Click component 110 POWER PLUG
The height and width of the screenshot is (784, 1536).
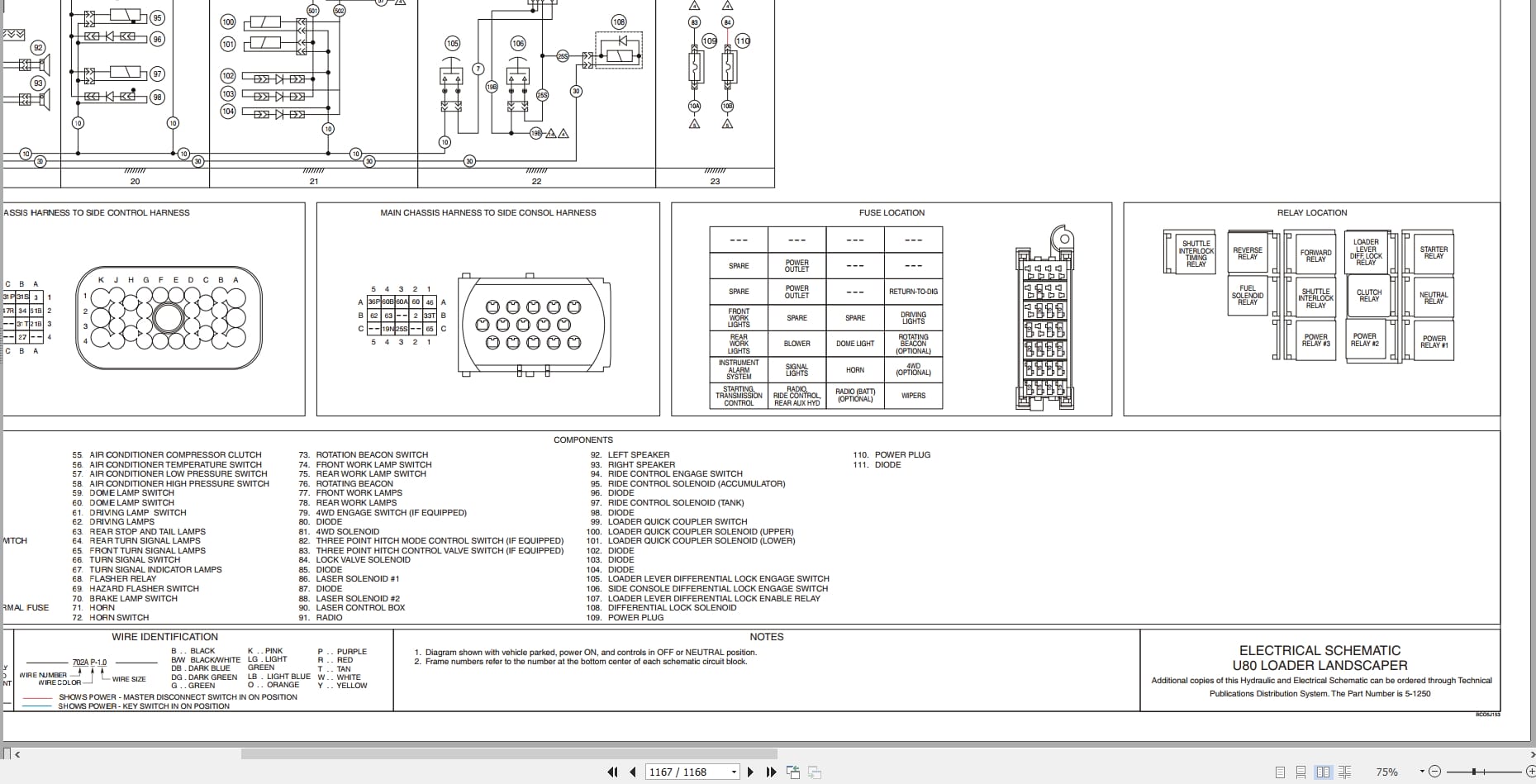pos(892,455)
